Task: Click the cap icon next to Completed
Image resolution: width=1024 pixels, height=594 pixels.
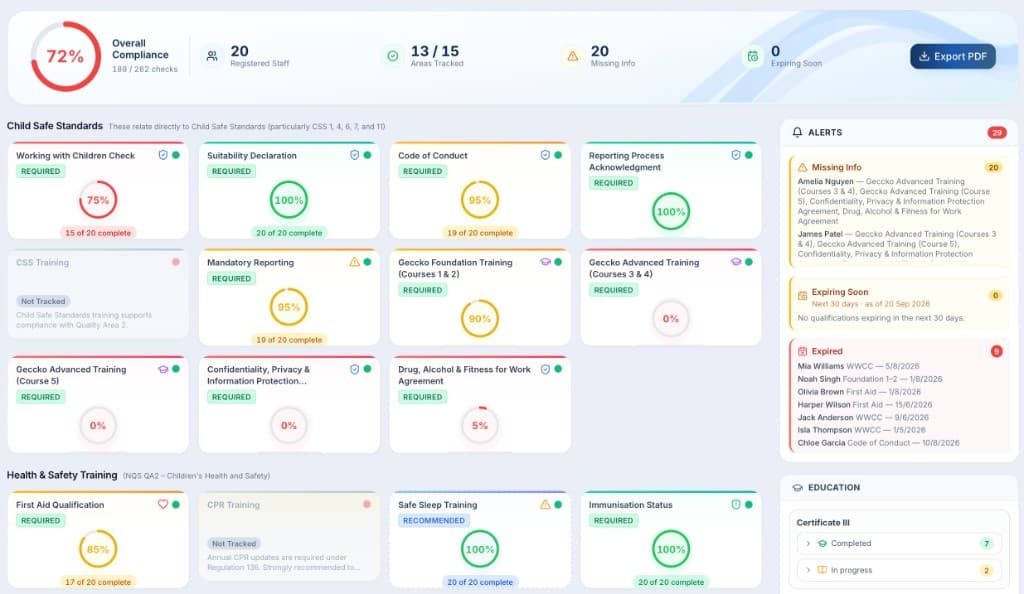Action: click(822, 543)
